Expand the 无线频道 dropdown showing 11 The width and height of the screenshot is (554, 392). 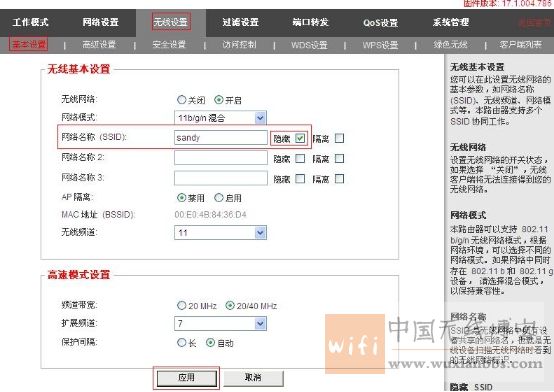(x=220, y=233)
